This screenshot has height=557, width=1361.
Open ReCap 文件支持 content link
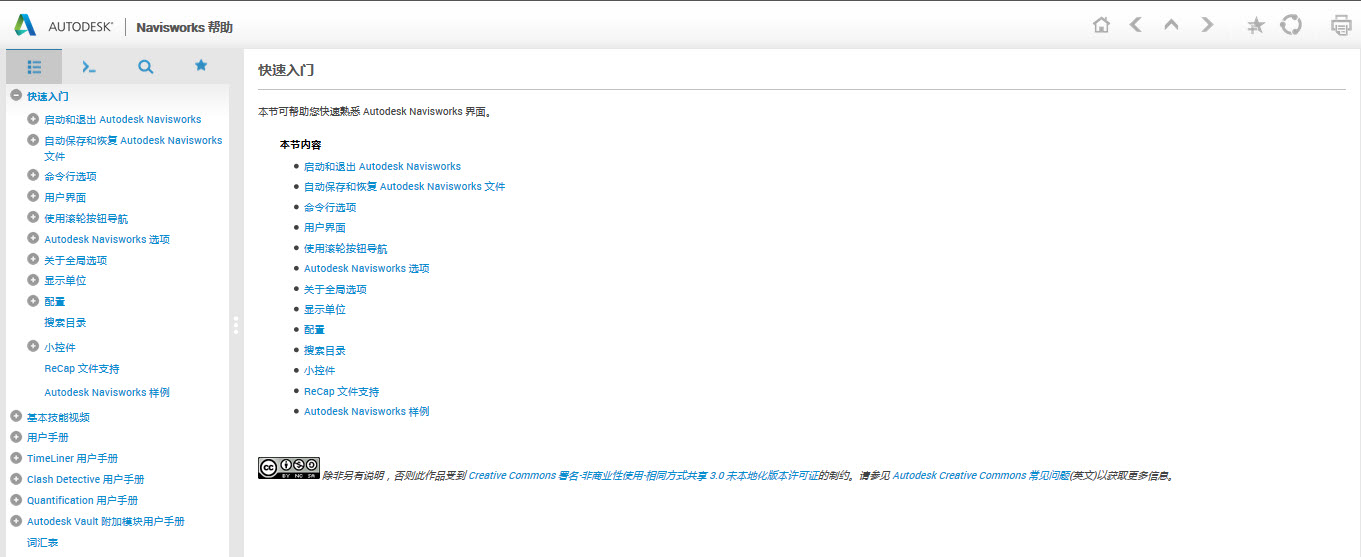tap(341, 392)
